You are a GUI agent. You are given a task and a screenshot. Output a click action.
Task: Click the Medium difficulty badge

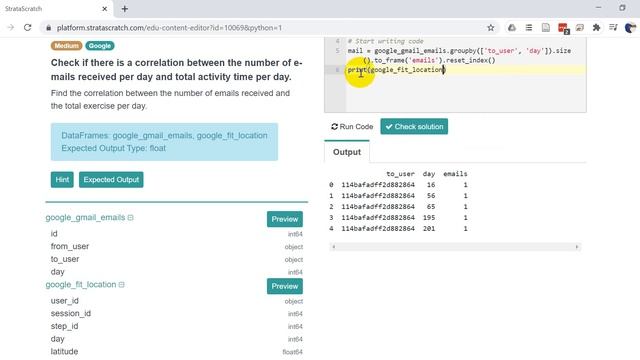coord(67,46)
